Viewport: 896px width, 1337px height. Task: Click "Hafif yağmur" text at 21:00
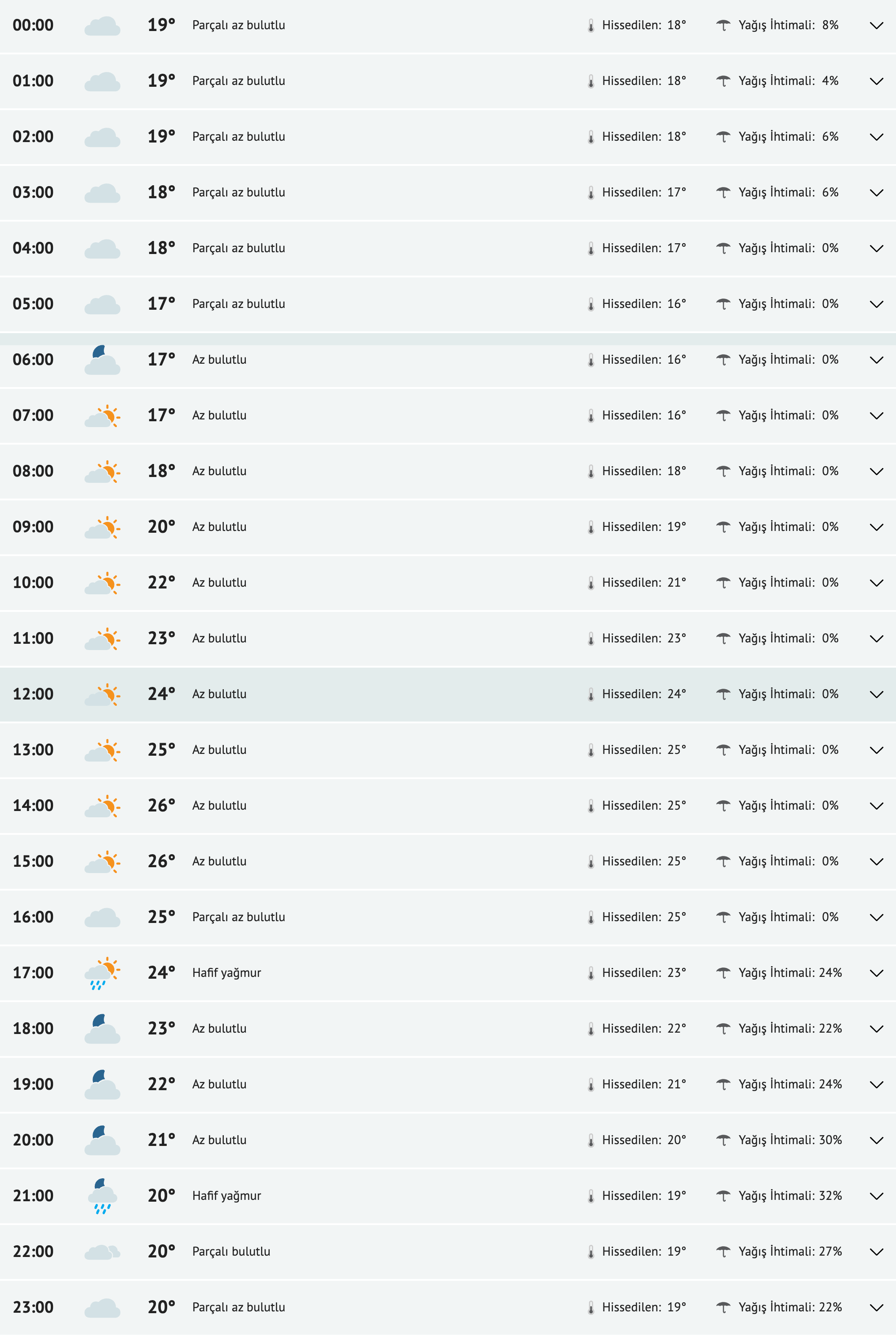coord(226,1196)
